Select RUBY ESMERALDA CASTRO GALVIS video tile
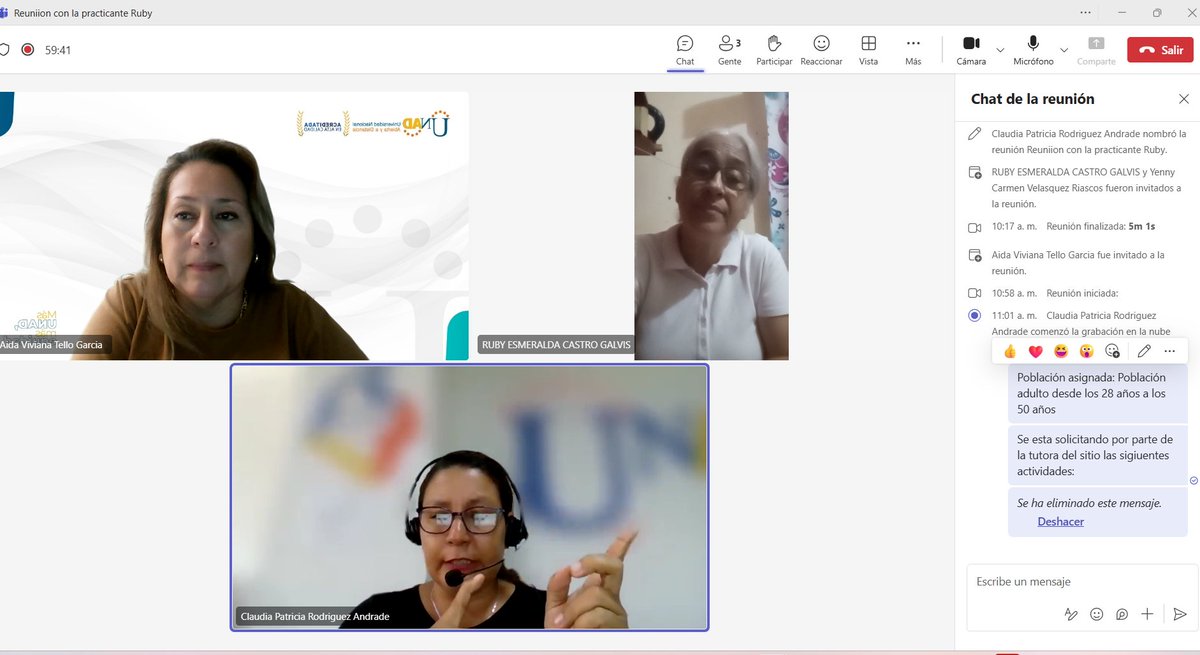Screen dimensions: 1200x655 (633, 226)
